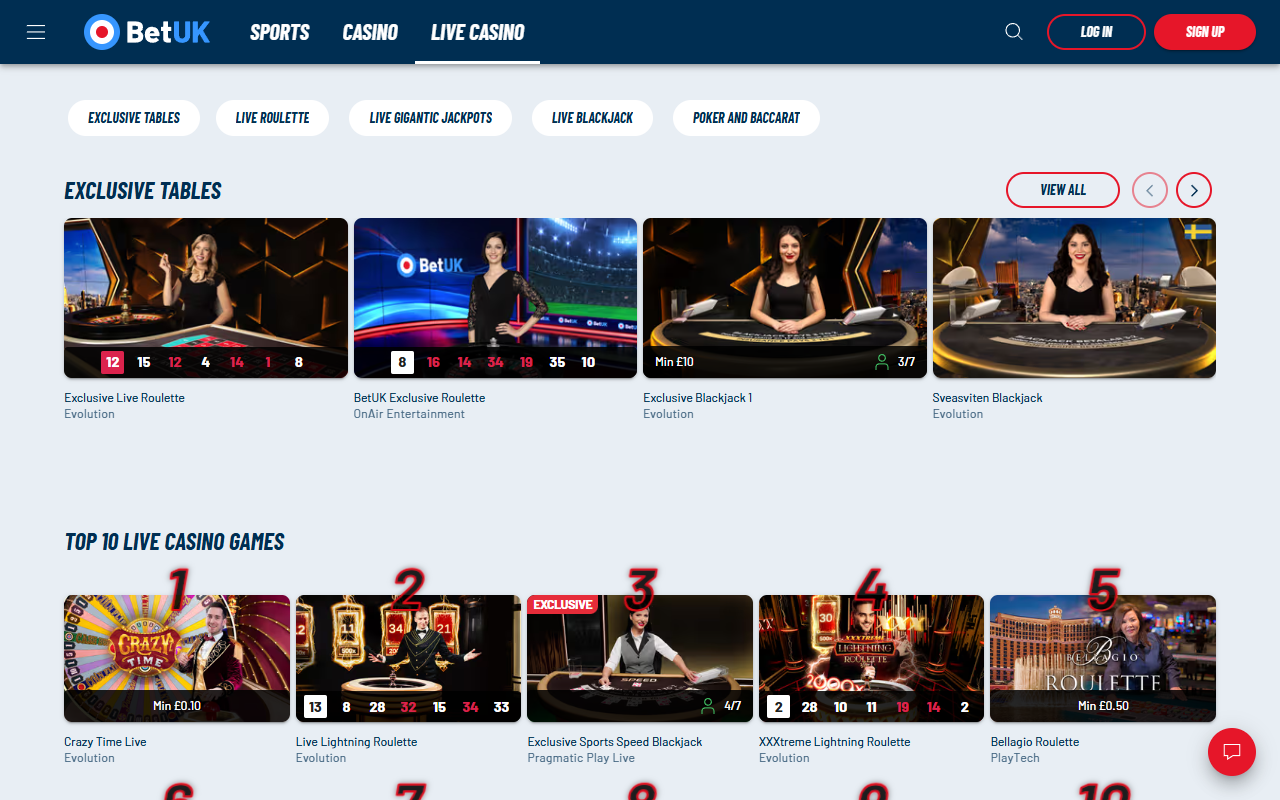Click Swedish flag on Sveasviten Blackjack
1280x800 pixels.
1198,232
